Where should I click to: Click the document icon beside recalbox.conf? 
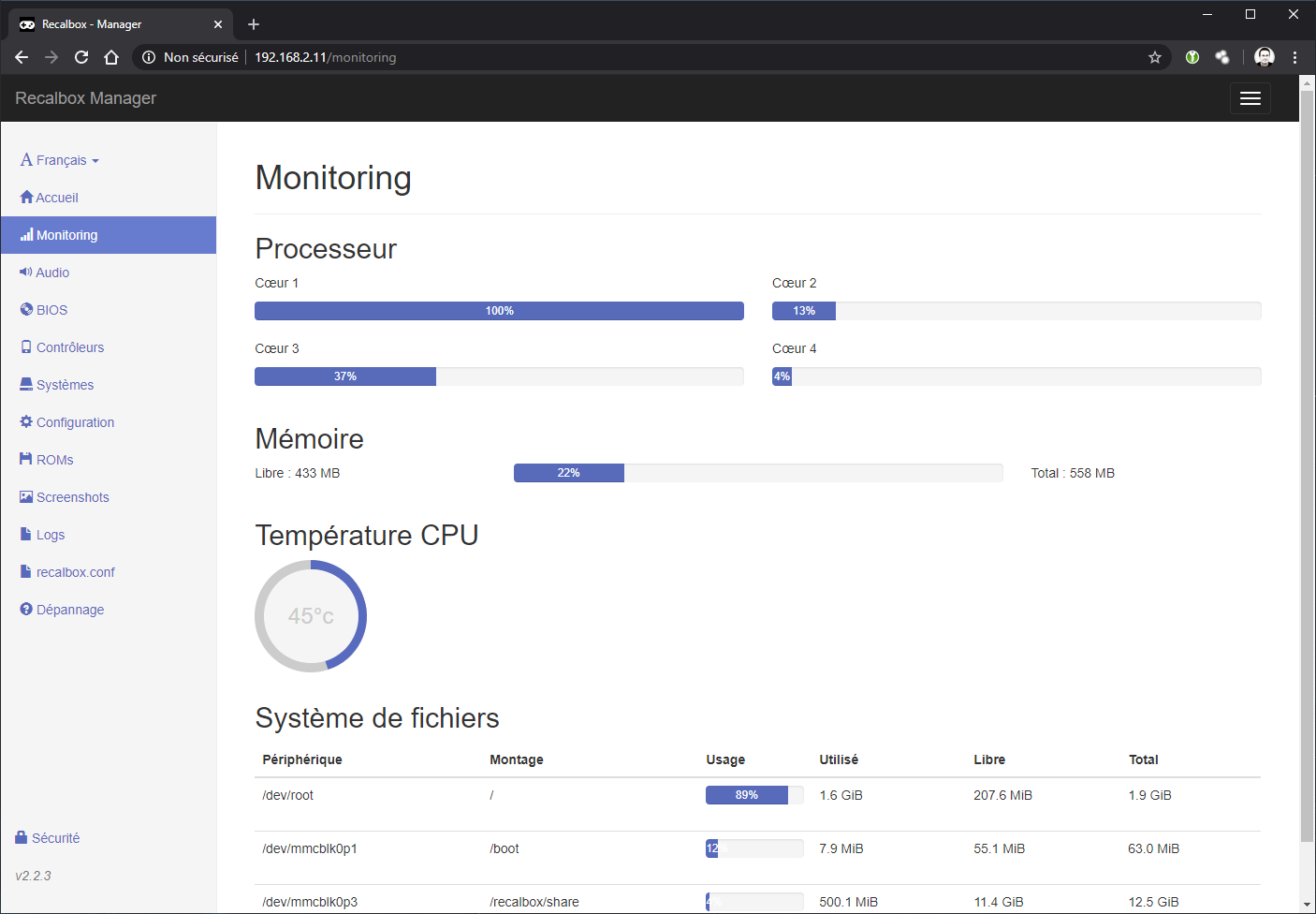(26, 572)
